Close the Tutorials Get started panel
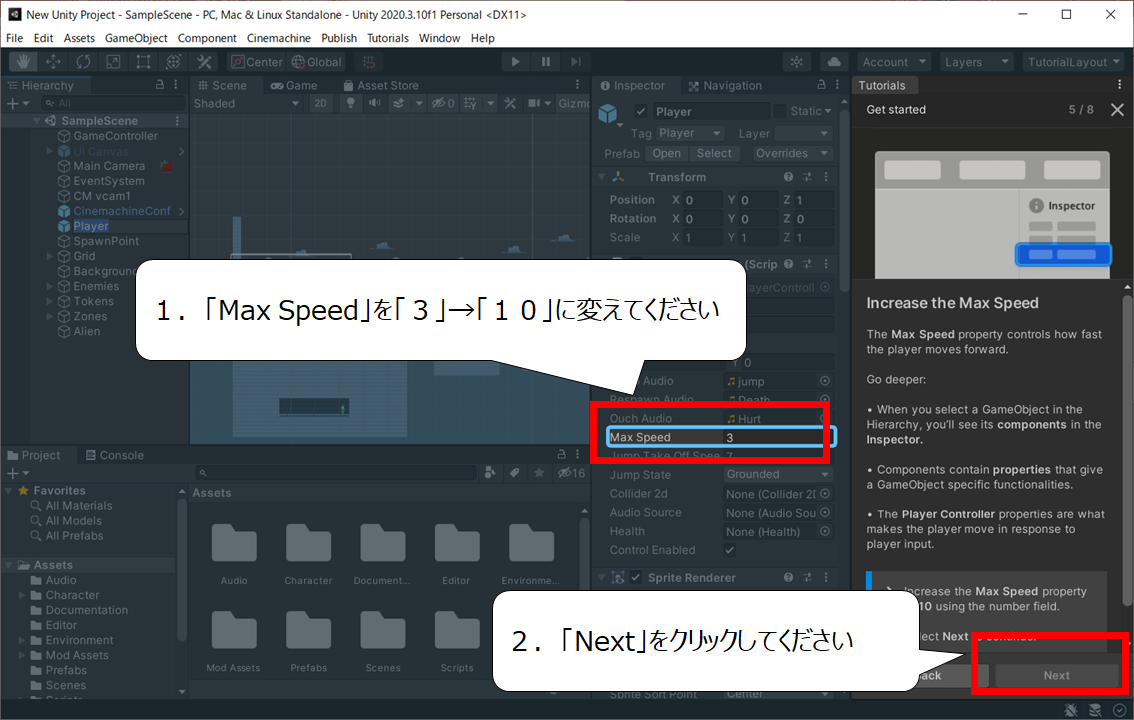Screen dimensions: 1134x720 (1117, 110)
